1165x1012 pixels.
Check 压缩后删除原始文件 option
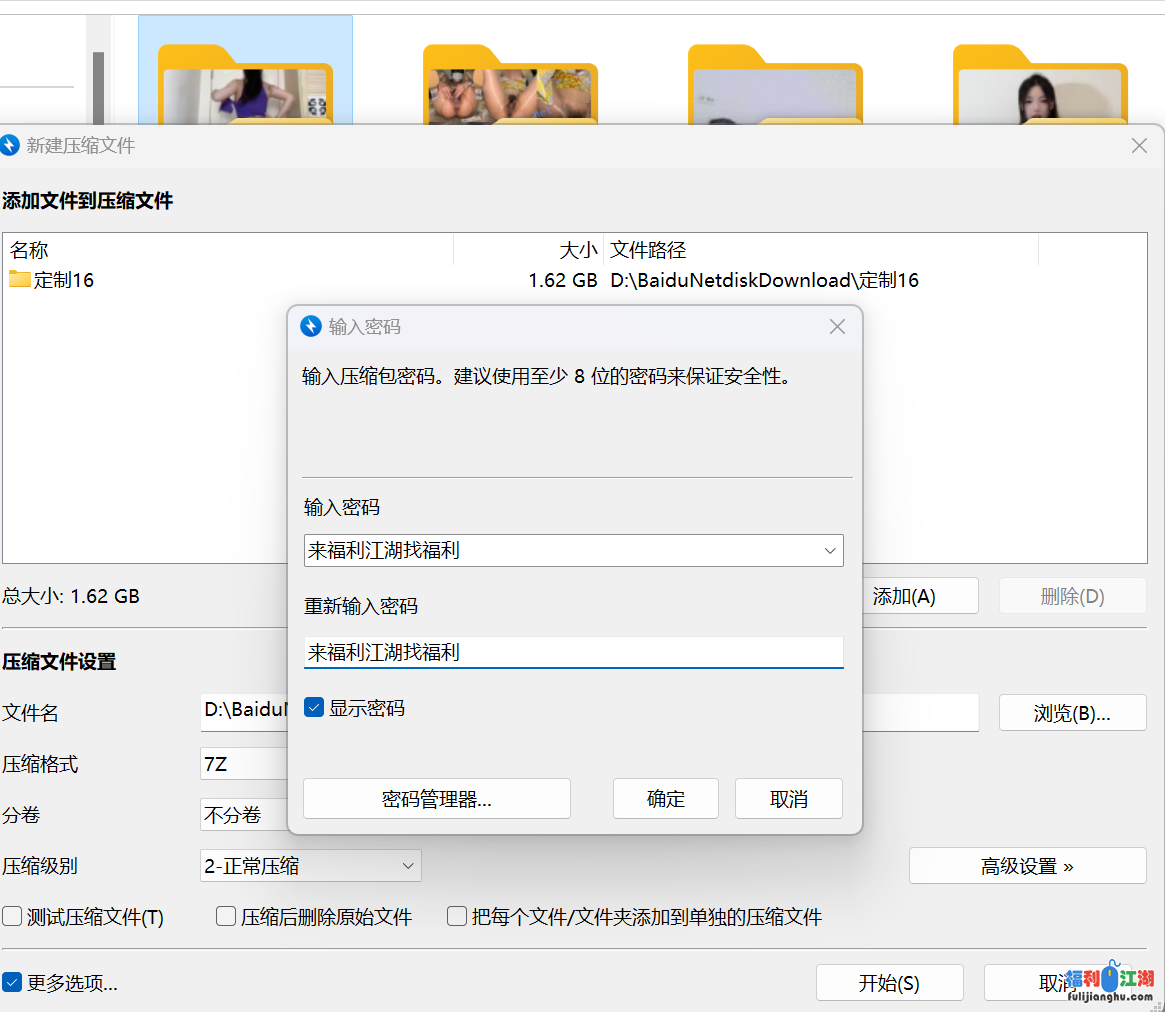click(x=226, y=917)
